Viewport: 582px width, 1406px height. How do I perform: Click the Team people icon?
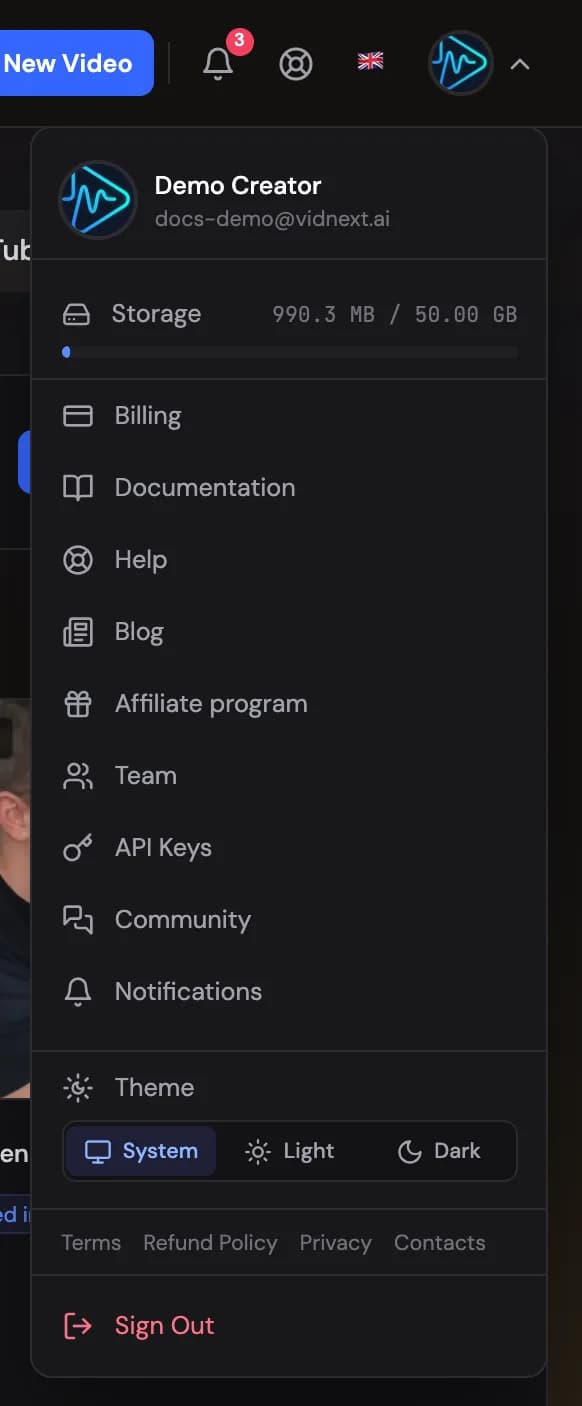point(78,776)
